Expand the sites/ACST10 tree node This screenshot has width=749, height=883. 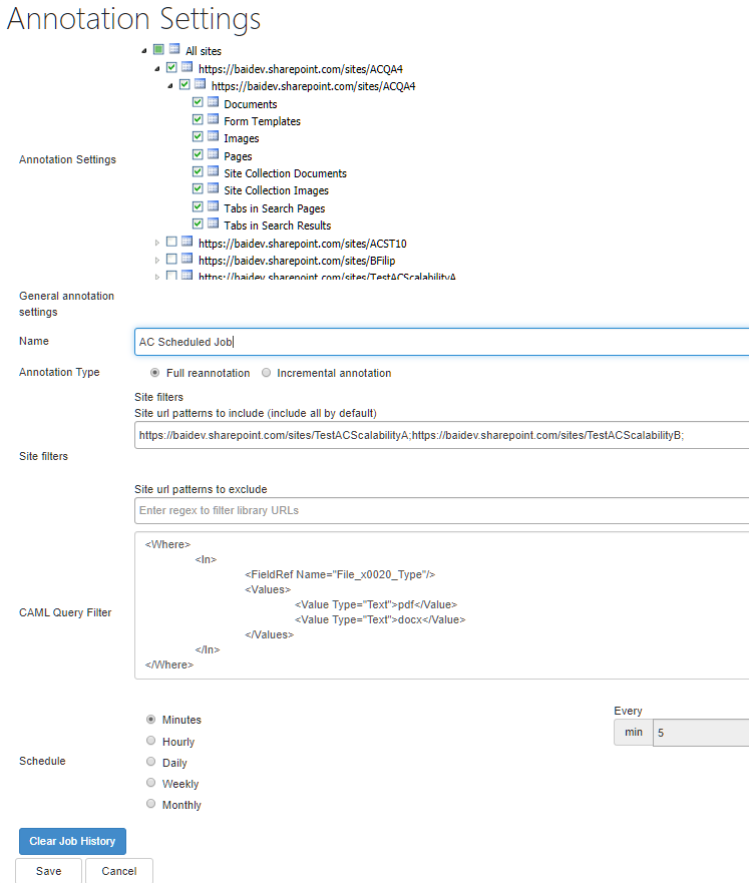tap(157, 243)
